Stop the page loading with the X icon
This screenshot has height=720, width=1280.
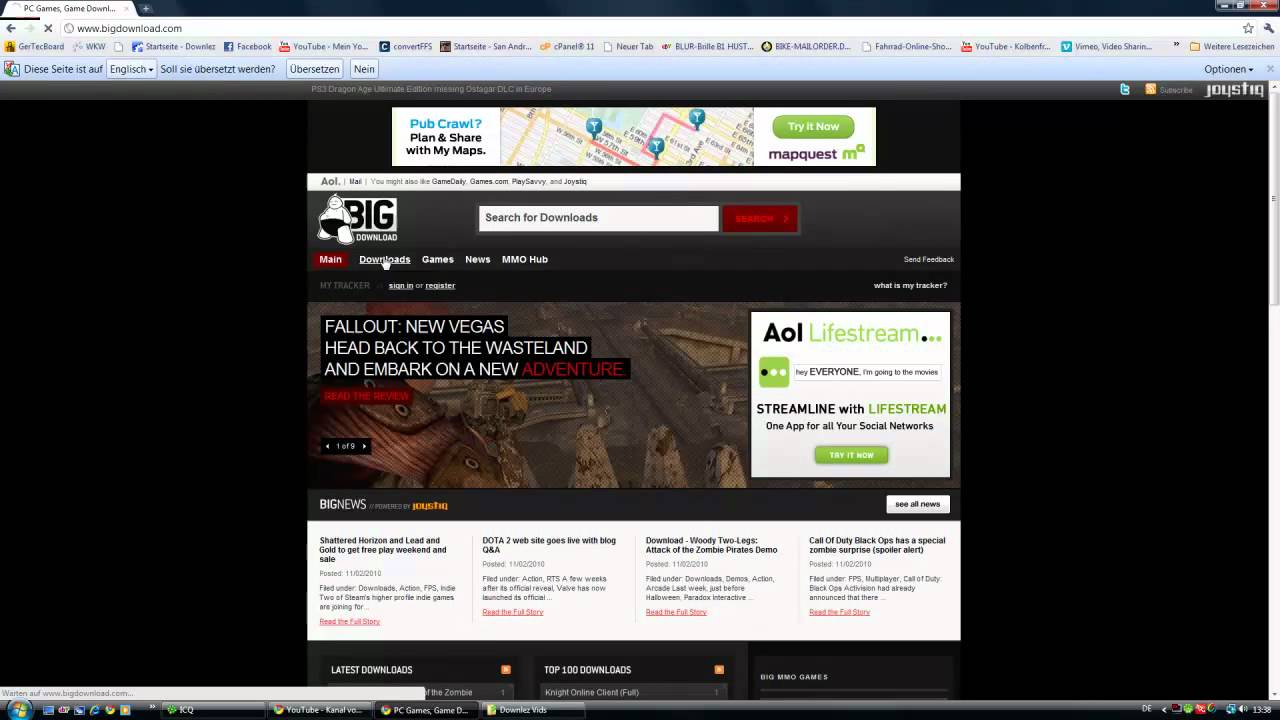(x=47, y=28)
